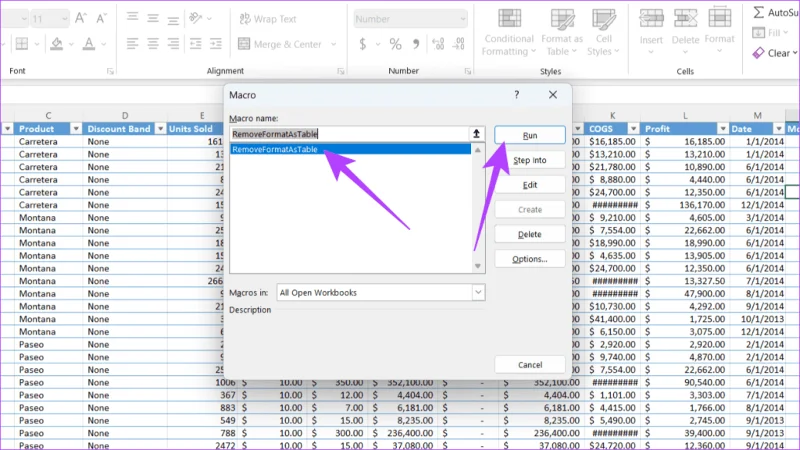Click the Decrease Decimal icon
Image resolution: width=800 pixels, height=450 pixels.
459,44
